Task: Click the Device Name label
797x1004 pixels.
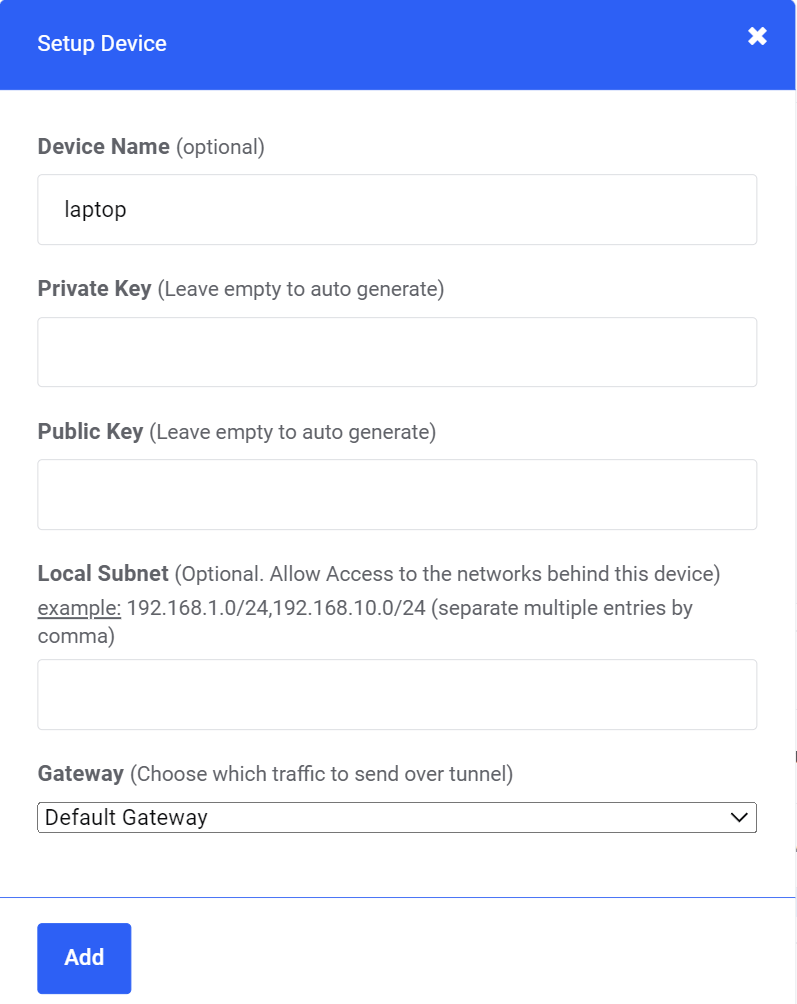Action: click(x=103, y=146)
